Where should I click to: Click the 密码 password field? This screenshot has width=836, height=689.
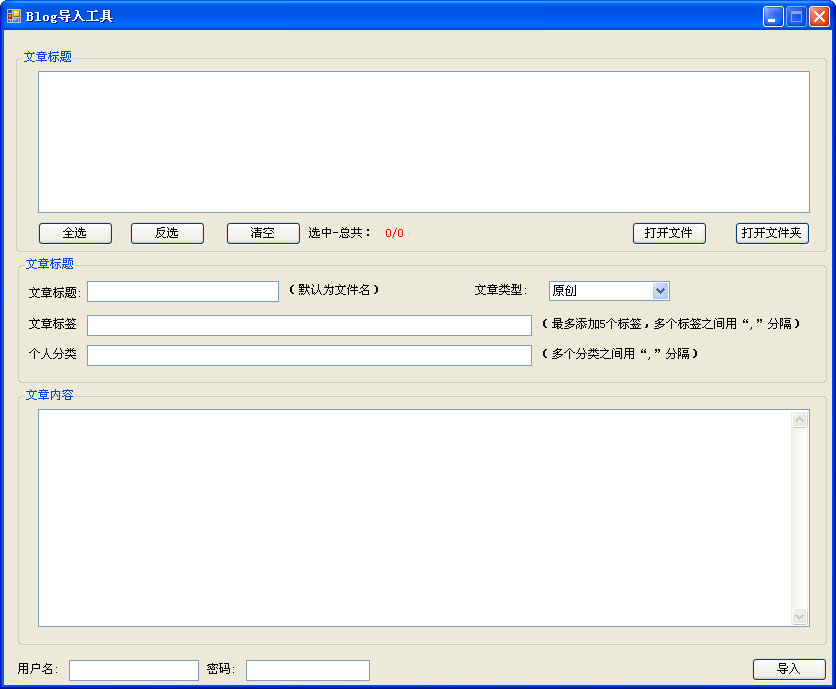[307, 670]
